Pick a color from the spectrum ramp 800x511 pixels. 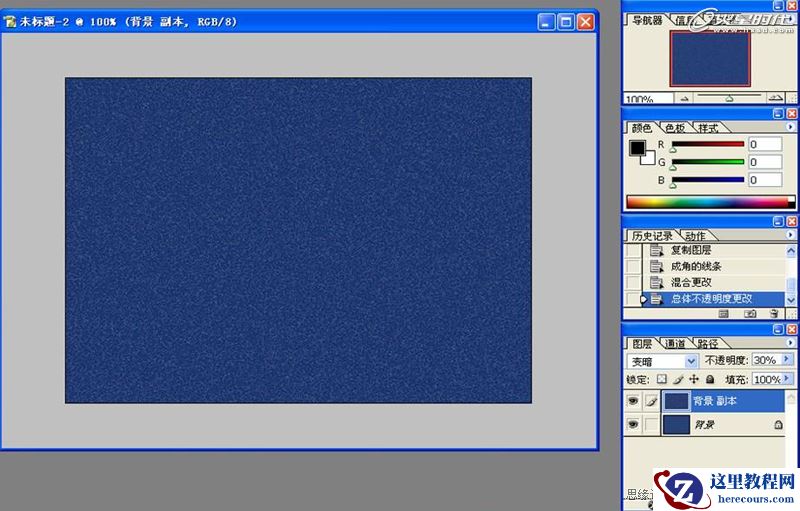pos(711,202)
